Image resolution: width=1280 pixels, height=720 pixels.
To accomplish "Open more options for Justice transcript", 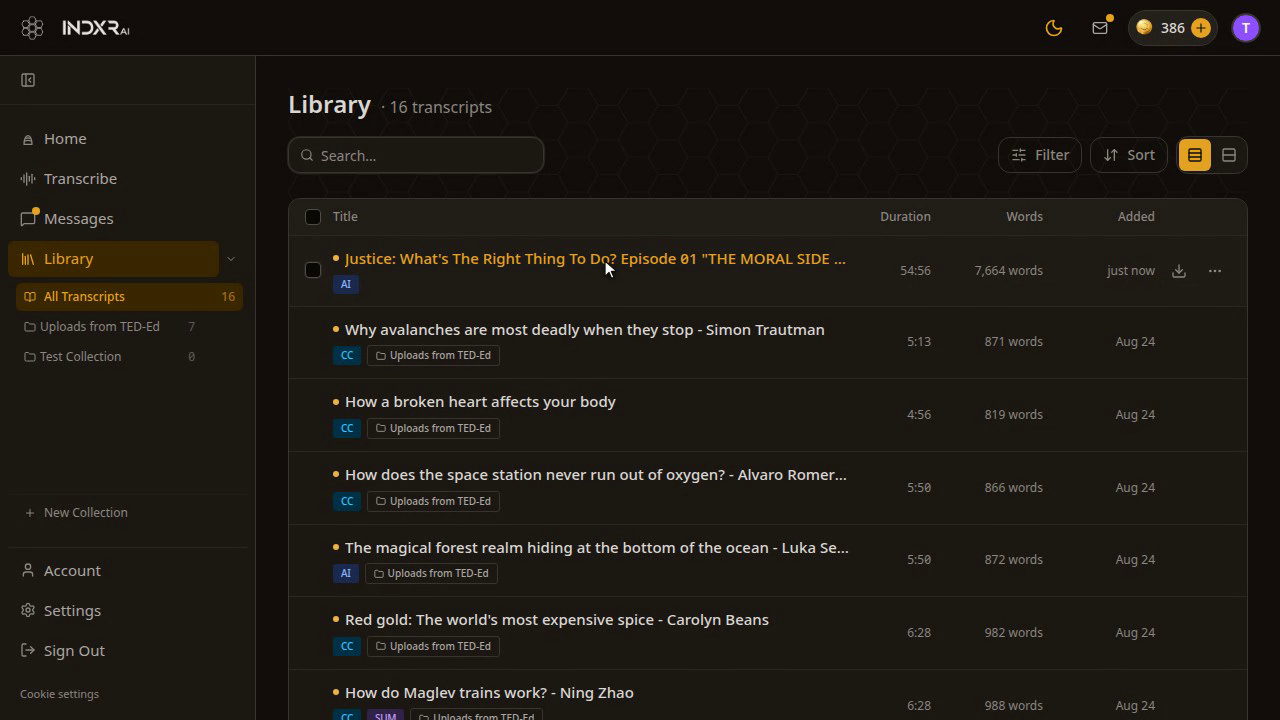I will (x=1215, y=271).
